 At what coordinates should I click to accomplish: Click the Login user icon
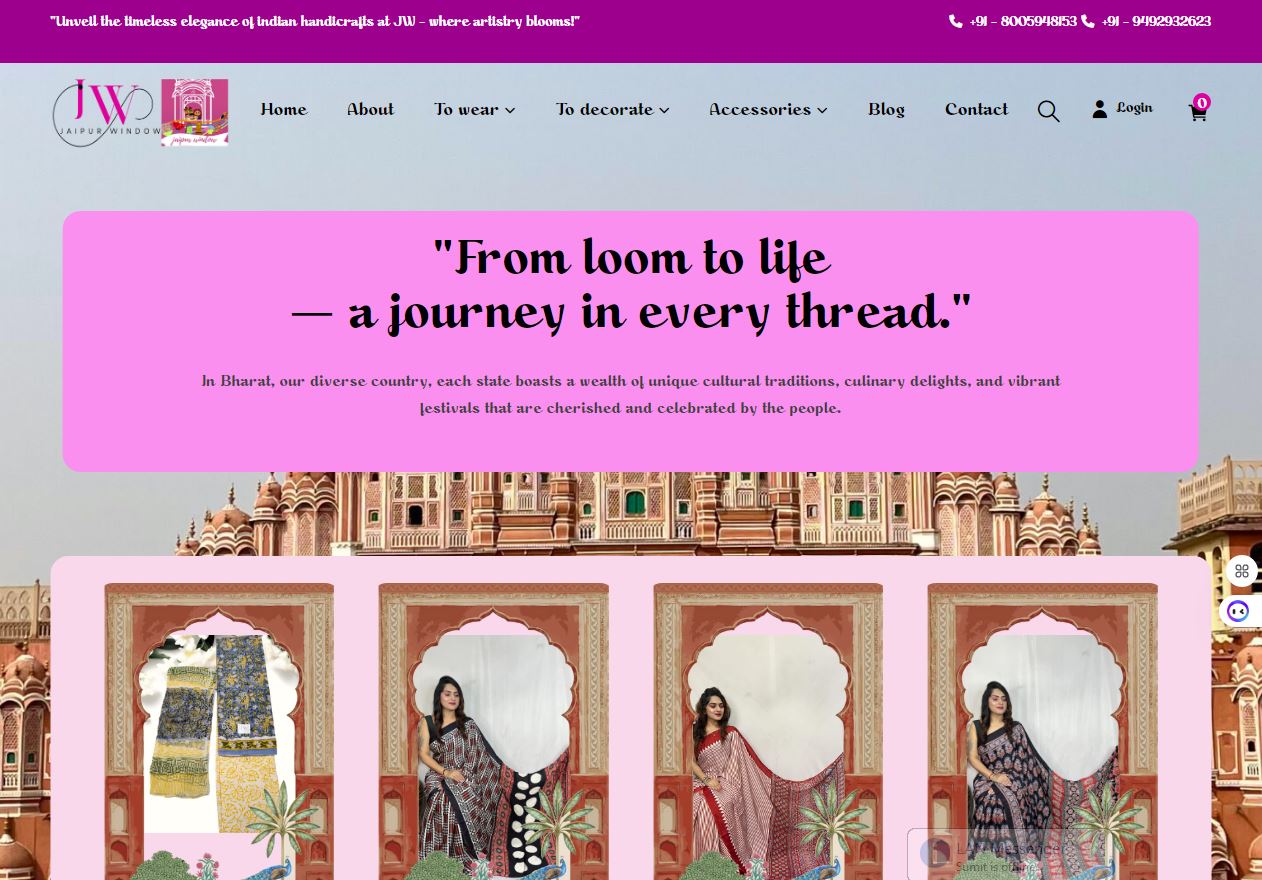click(x=1099, y=109)
